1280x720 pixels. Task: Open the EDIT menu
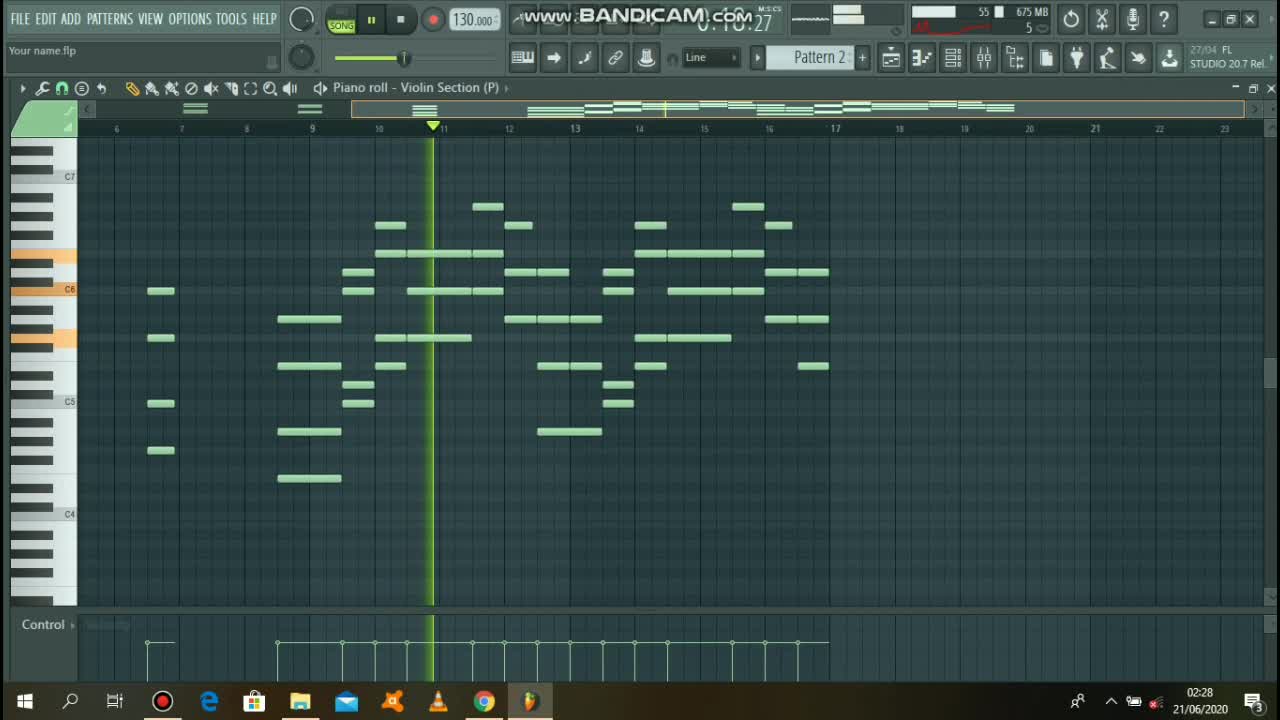pyautogui.click(x=46, y=19)
